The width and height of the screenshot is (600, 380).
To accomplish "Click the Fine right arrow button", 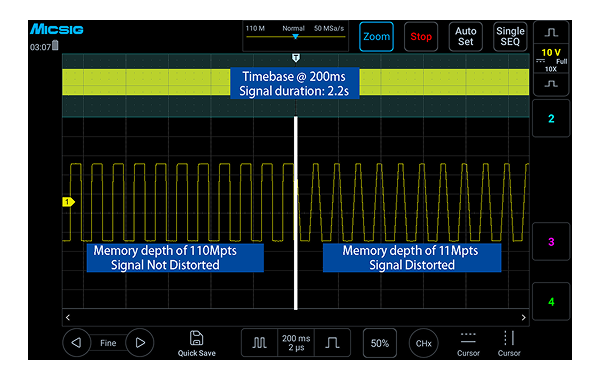I will coord(140,342).
